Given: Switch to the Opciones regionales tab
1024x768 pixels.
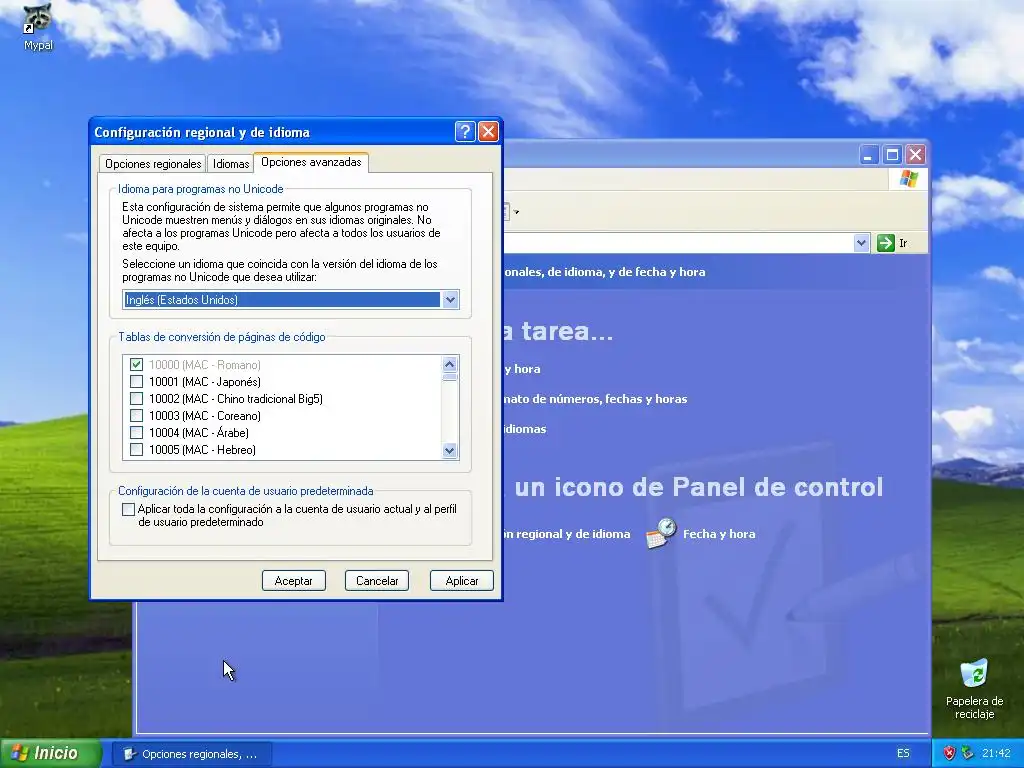Looking at the screenshot, I should (x=153, y=164).
